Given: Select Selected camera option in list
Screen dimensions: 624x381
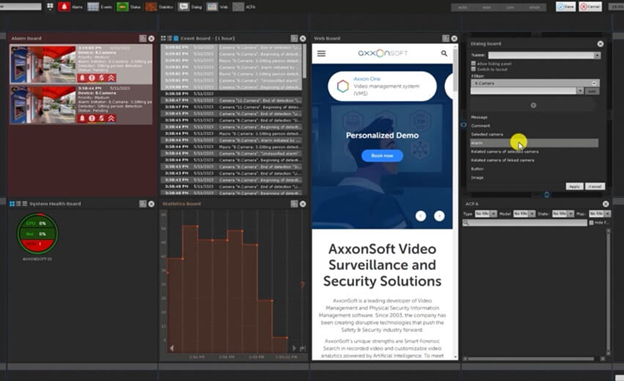Looking at the screenshot, I should pos(487,135).
